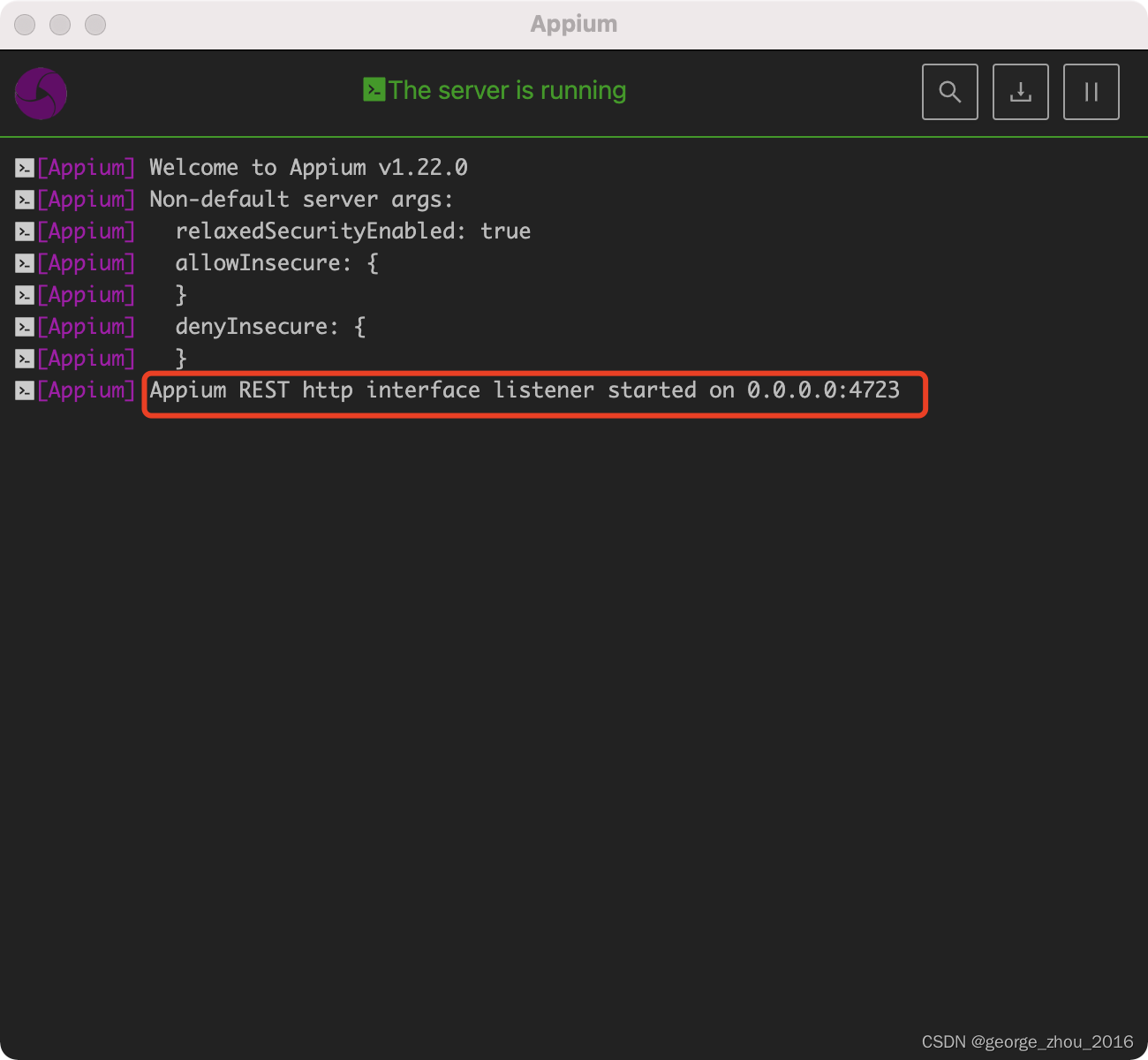This screenshot has height=1060, width=1148.
Task: Click log line 'Welcome to Appium v1.22.0'
Action: [x=308, y=168]
